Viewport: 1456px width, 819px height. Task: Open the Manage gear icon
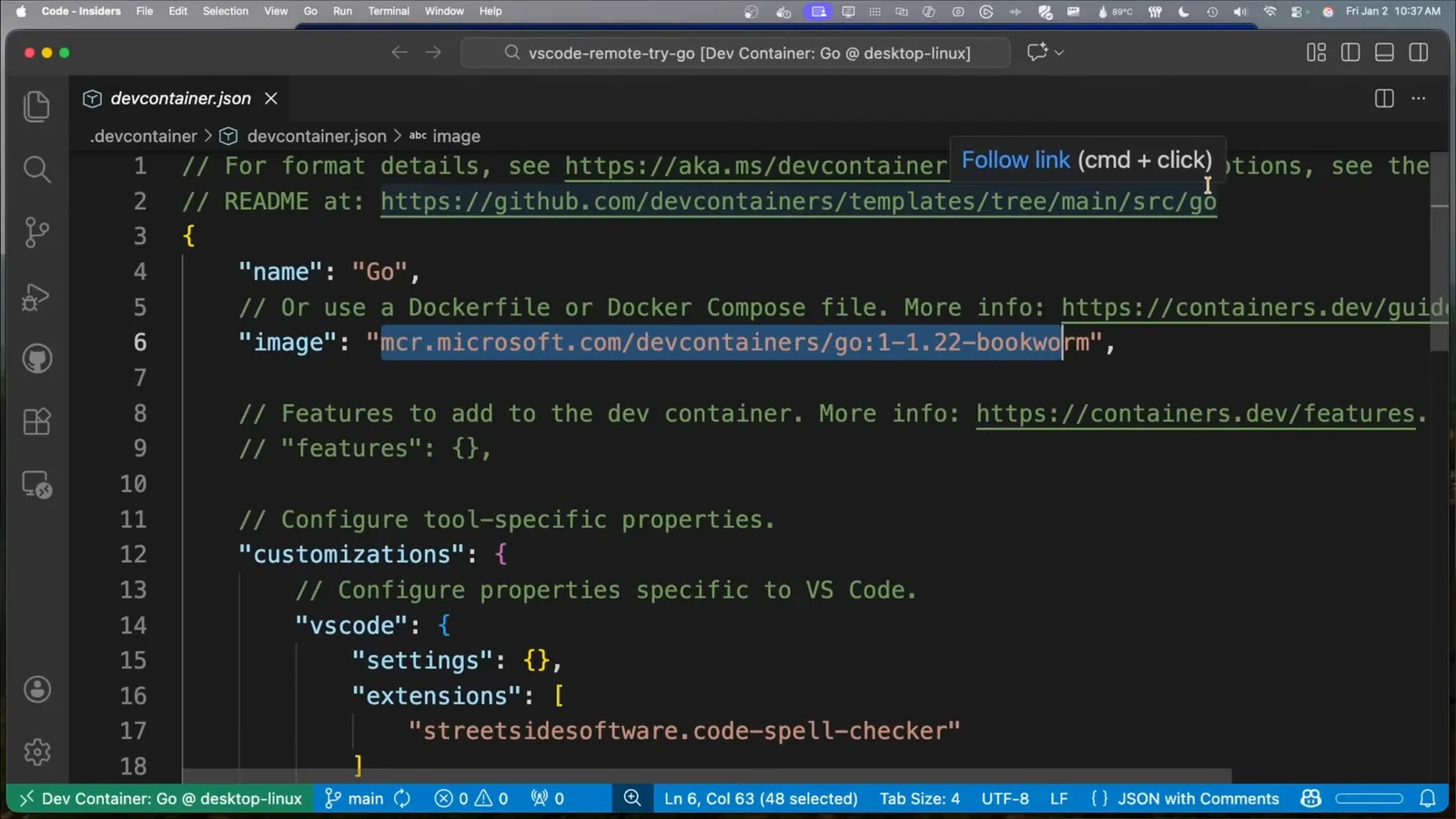36,752
